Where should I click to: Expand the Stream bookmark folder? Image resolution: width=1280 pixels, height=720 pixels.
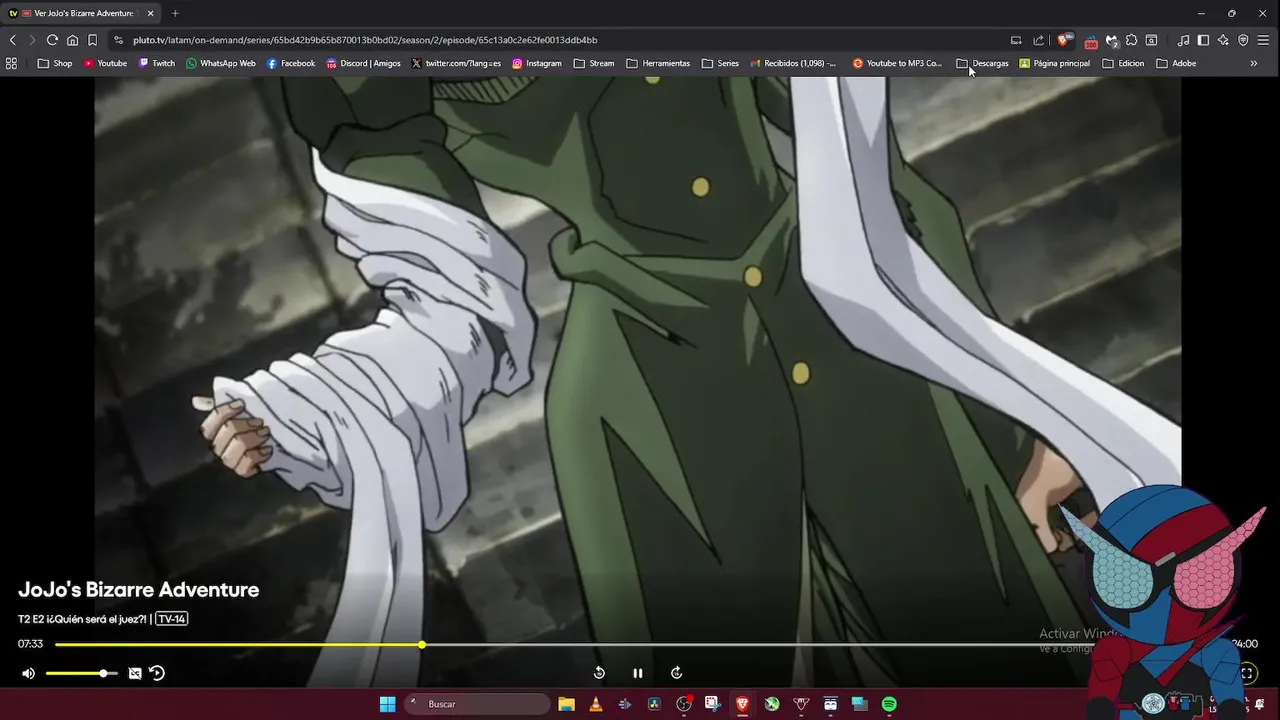594,63
